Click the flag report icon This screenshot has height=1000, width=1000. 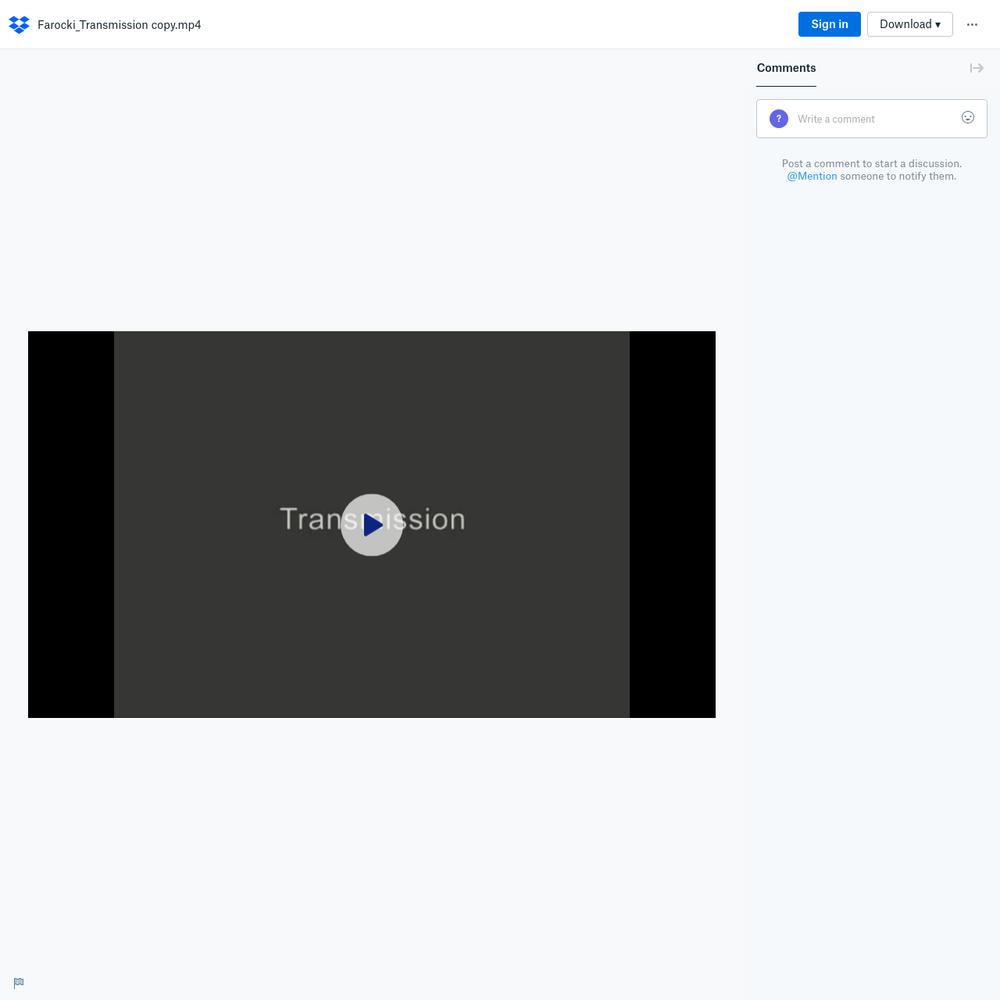[18, 983]
